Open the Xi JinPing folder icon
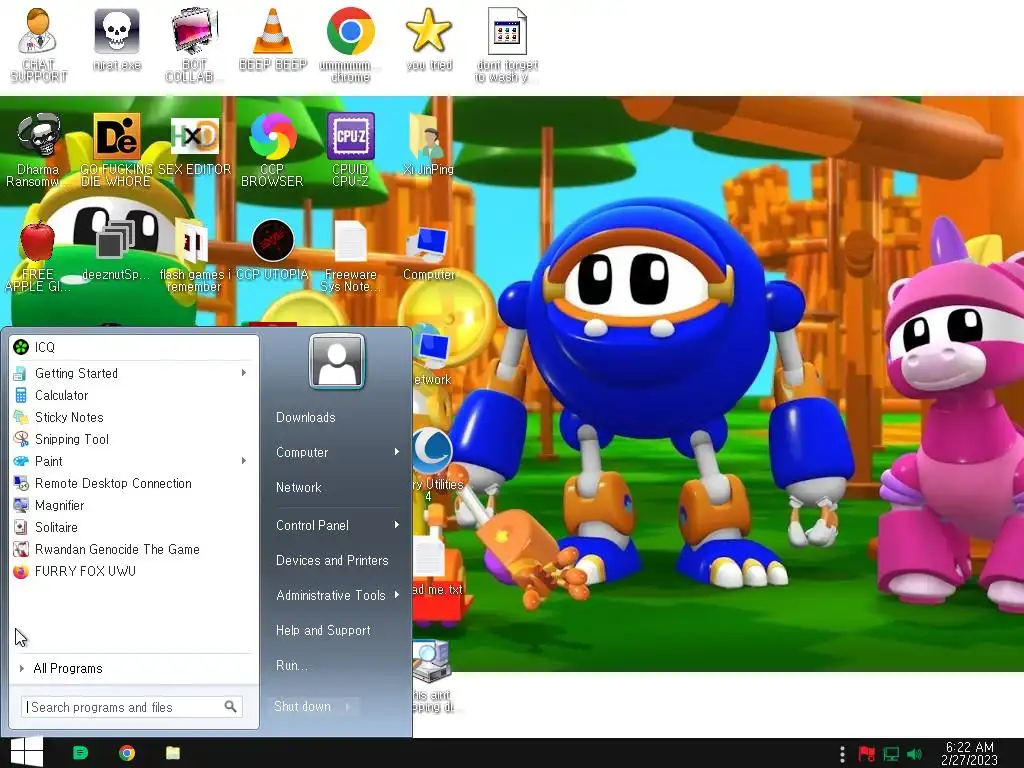 point(428,144)
